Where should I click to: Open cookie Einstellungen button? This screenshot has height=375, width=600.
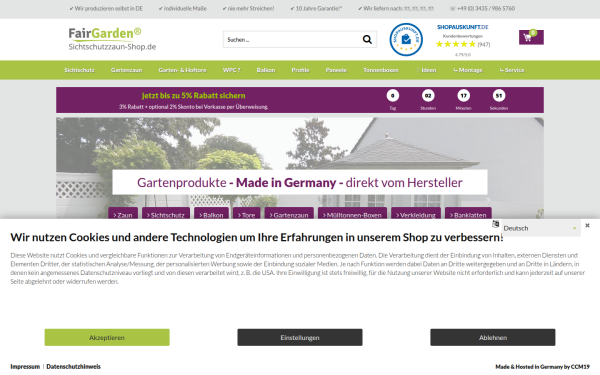coord(300,338)
